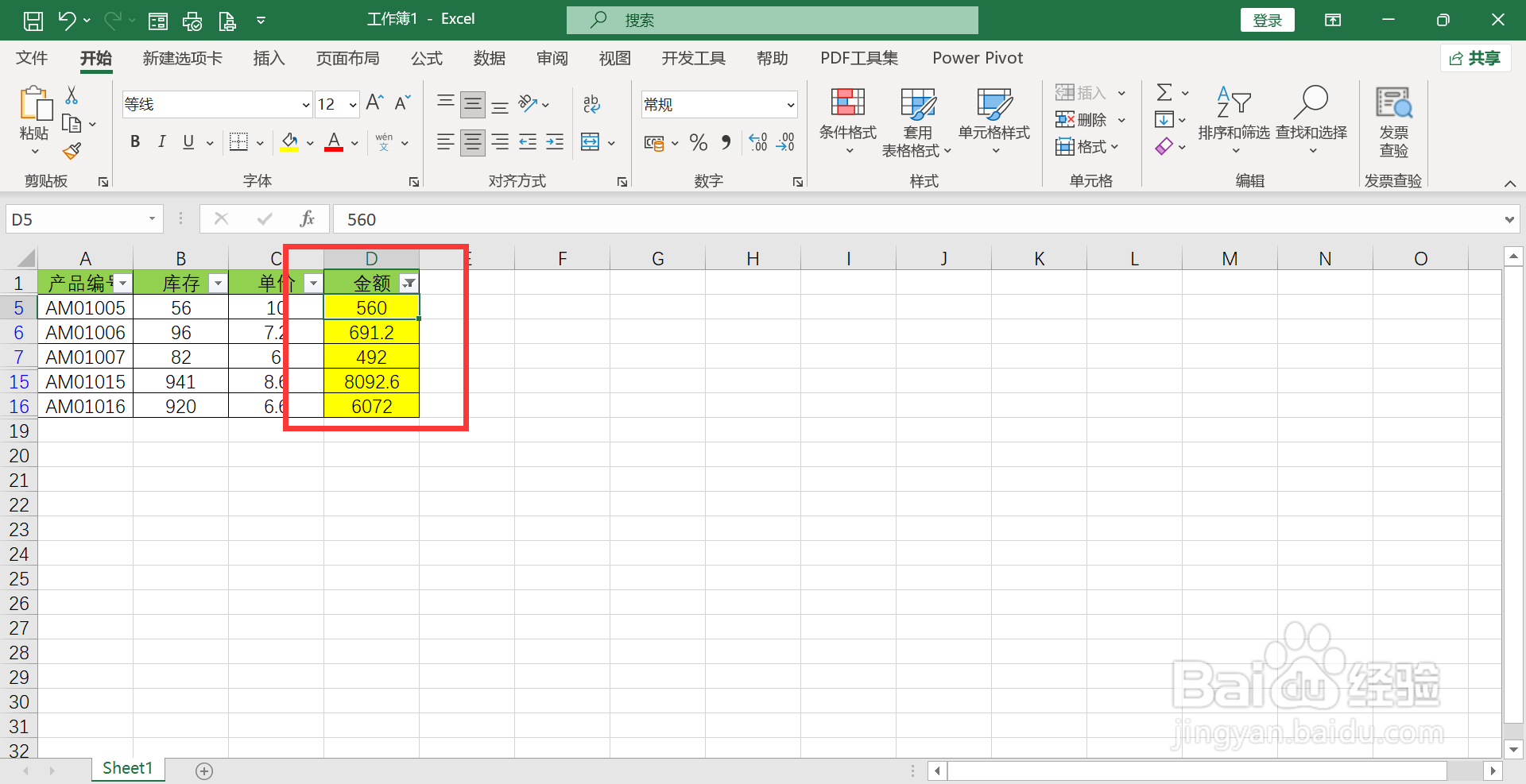Viewport: 1526px width, 784px height.
Task: Switch to the 页面布局 ribbon tab
Action: pos(347,58)
